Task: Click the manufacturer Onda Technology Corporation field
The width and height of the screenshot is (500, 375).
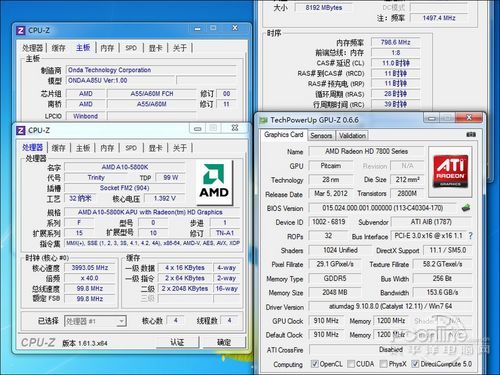Action: pyautogui.click(x=151, y=70)
